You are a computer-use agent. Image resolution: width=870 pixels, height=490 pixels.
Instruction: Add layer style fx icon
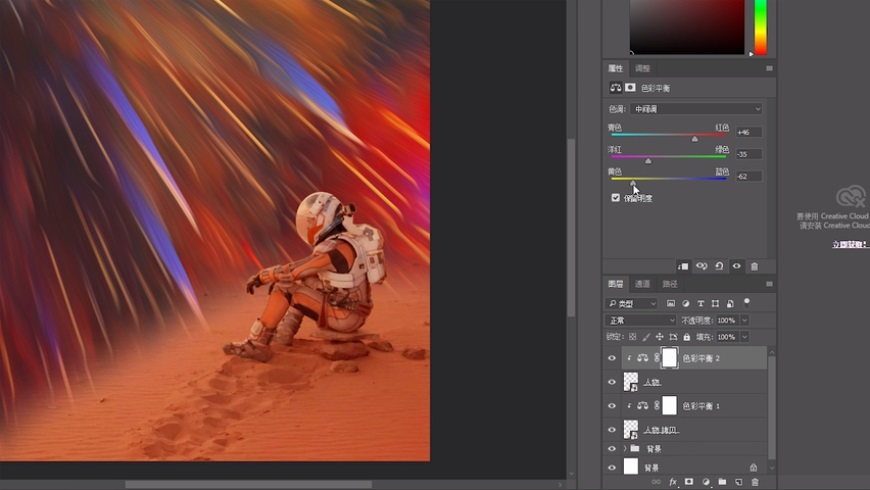[x=672, y=482]
